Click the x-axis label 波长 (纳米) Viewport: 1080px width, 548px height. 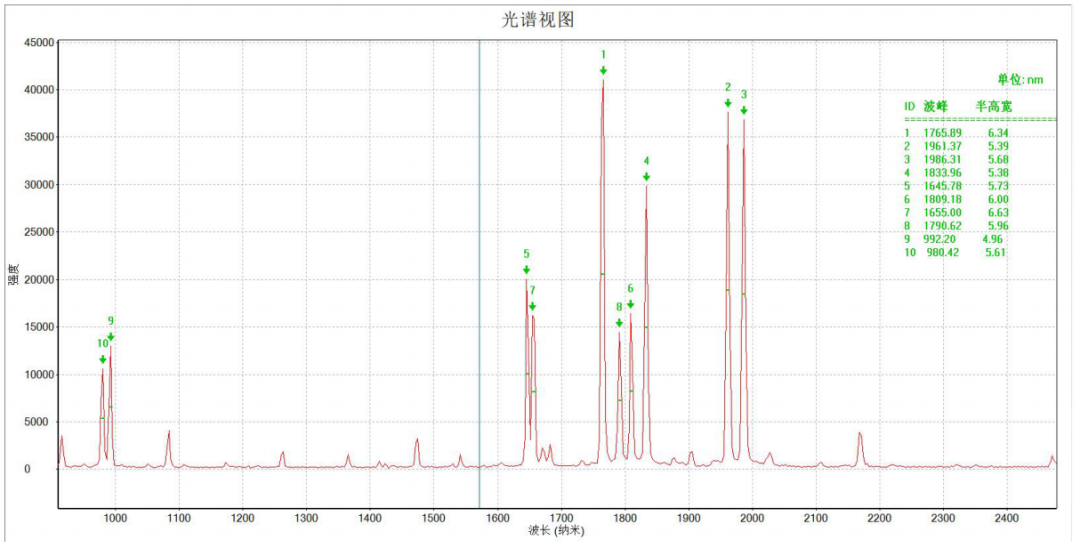pos(557,531)
